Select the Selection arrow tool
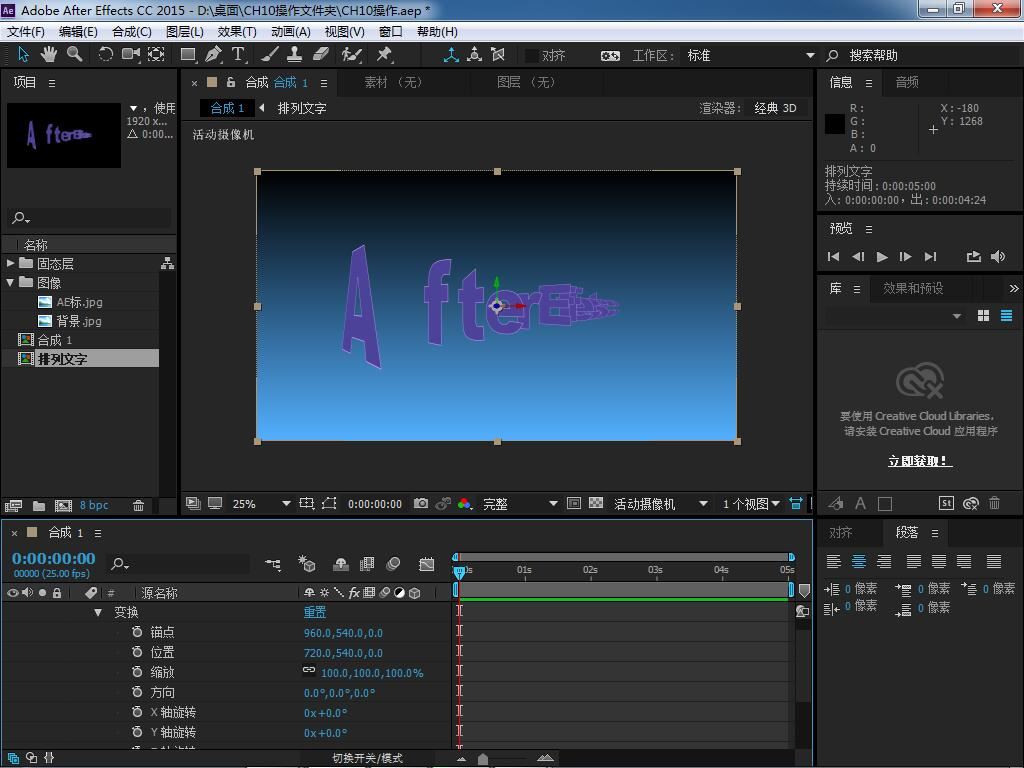This screenshot has width=1024, height=768. (x=23, y=55)
